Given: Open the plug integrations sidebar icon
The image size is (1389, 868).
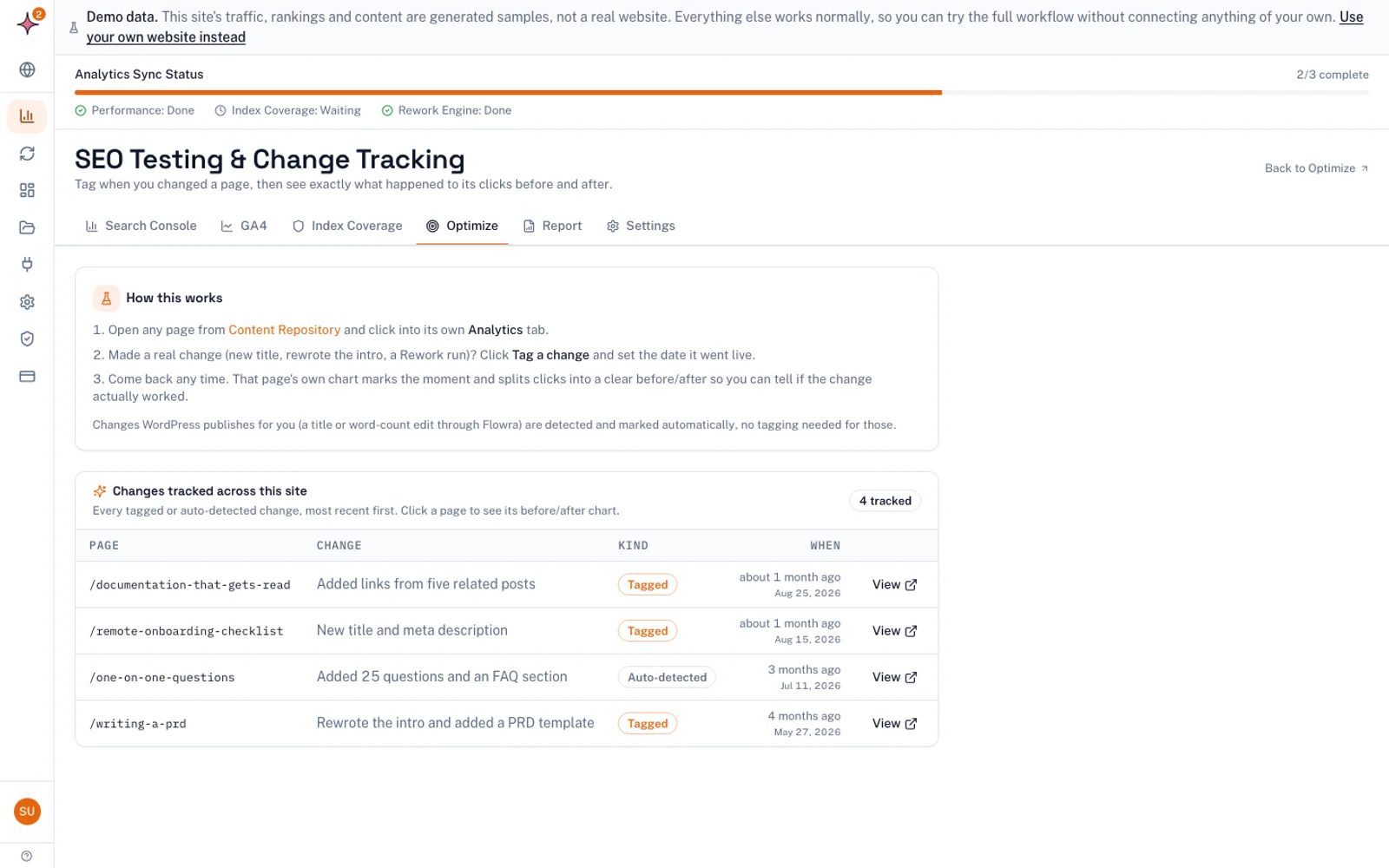Looking at the screenshot, I should click(x=27, y=265).
